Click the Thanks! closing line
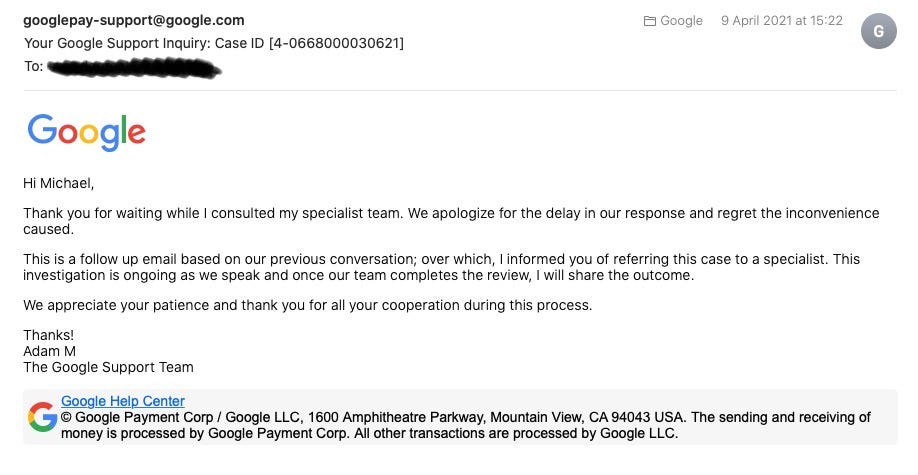918x475 pixels. pyautogui.click(x=49, y=335)
